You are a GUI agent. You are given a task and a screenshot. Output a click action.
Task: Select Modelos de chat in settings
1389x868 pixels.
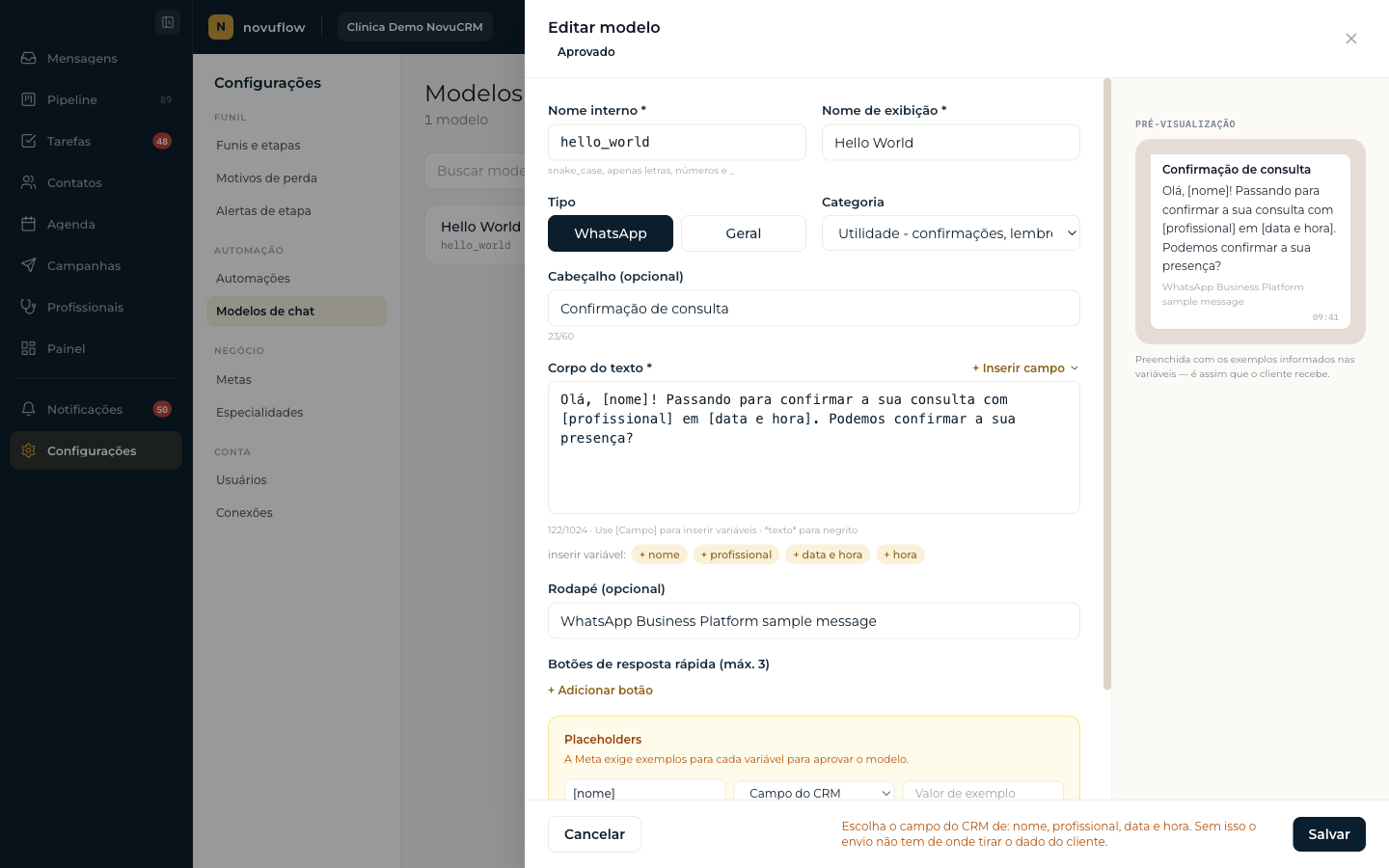click(x=296, y=312)
